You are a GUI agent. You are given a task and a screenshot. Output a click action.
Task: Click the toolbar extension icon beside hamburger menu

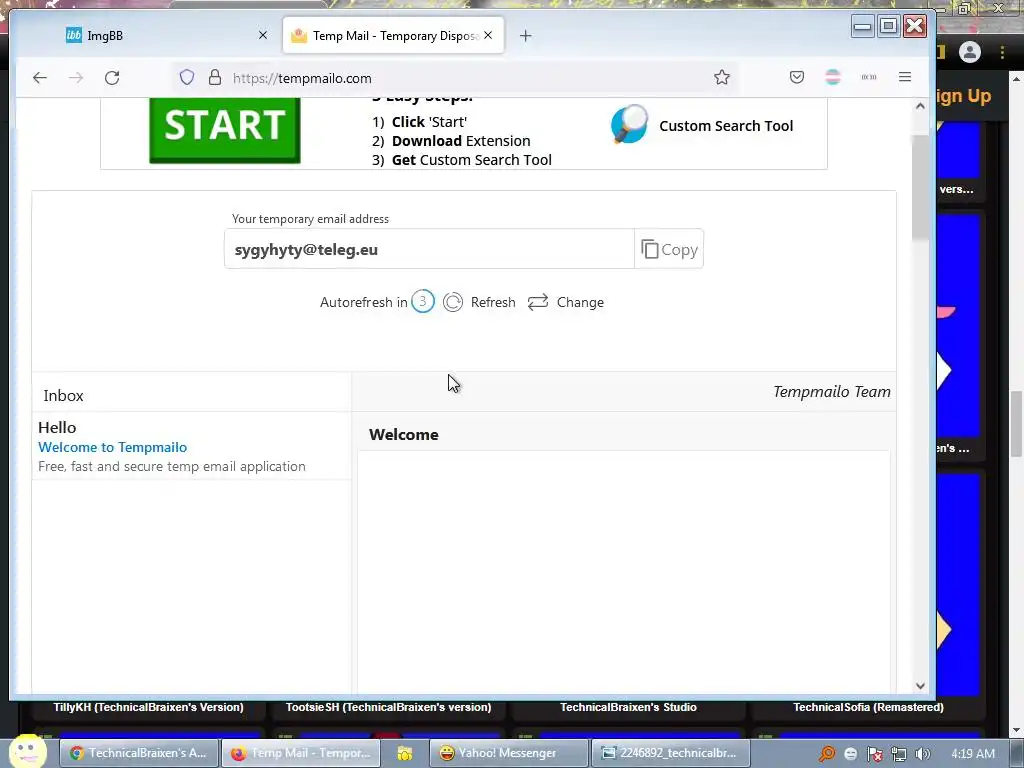coord(869,77)
